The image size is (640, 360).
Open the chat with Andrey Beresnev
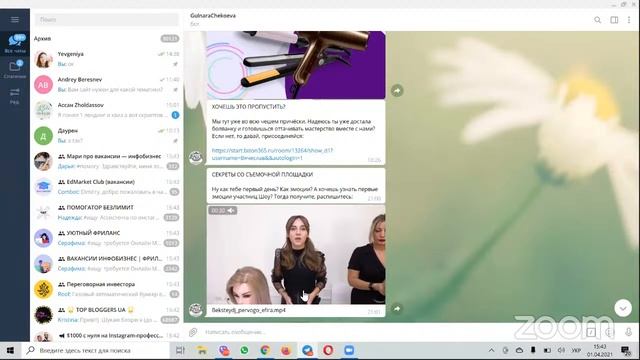click(107, 84)
